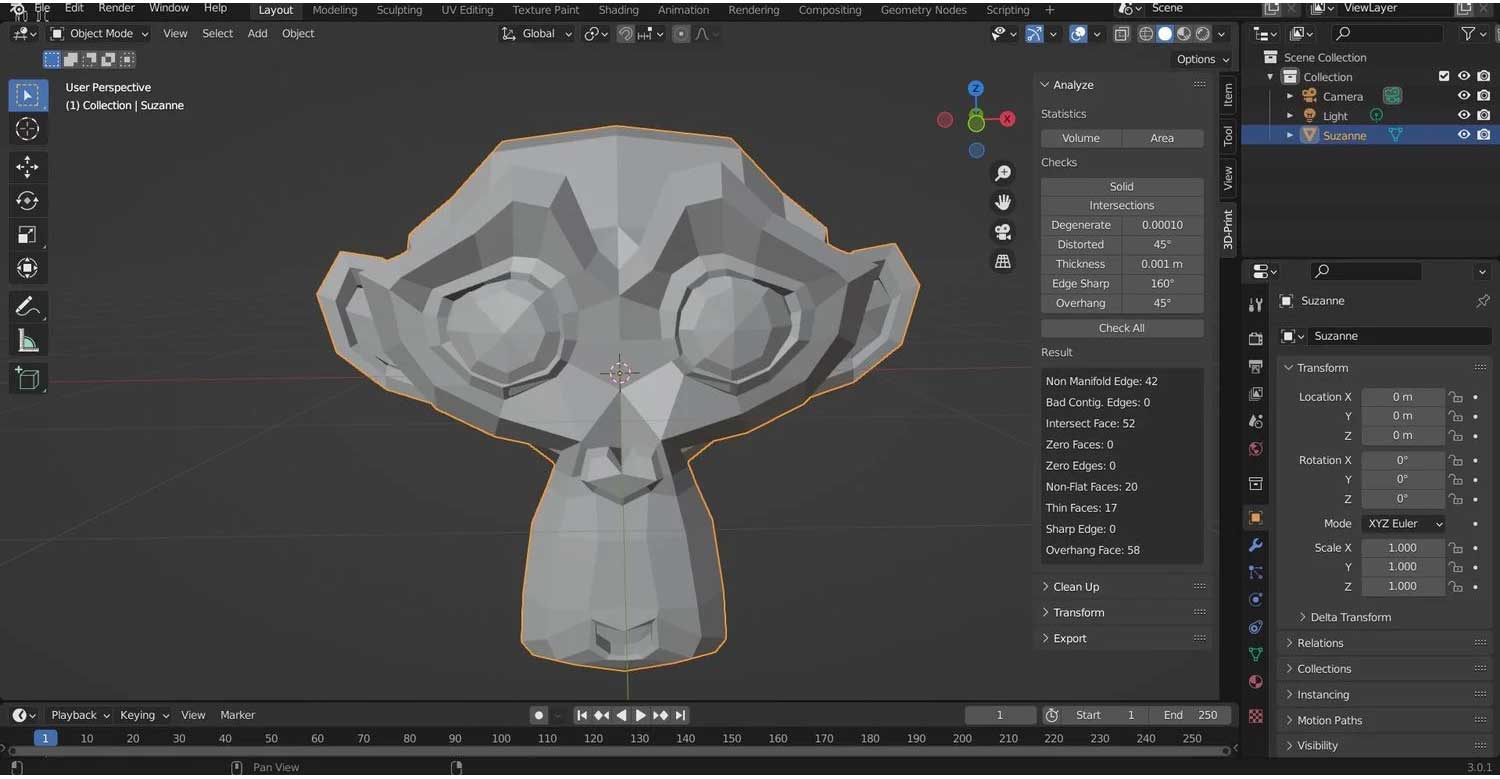The image size is (1500, 779).
Task: Select the zoom magnifier icon in the viewport
Action: tap(1003, 172)
